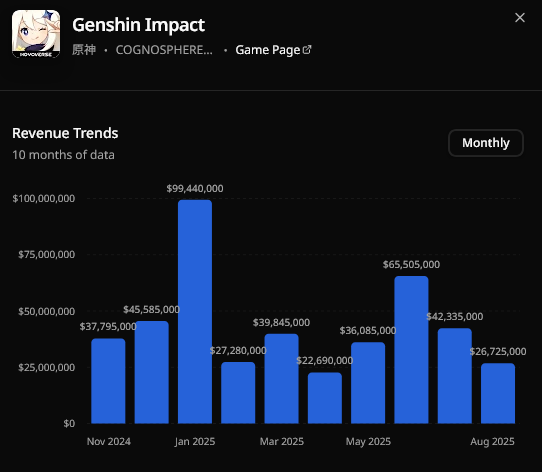The height and width of the screenshot is (472, 542).
Task: Click the external link icon beside Game Page
Action: pyautogui.click(x=307, y=49)
